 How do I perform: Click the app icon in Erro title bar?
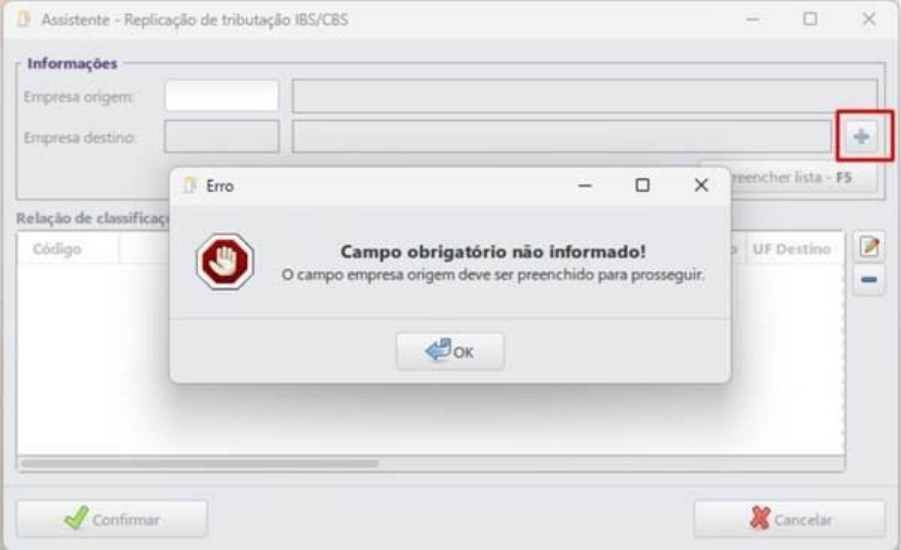190,186
